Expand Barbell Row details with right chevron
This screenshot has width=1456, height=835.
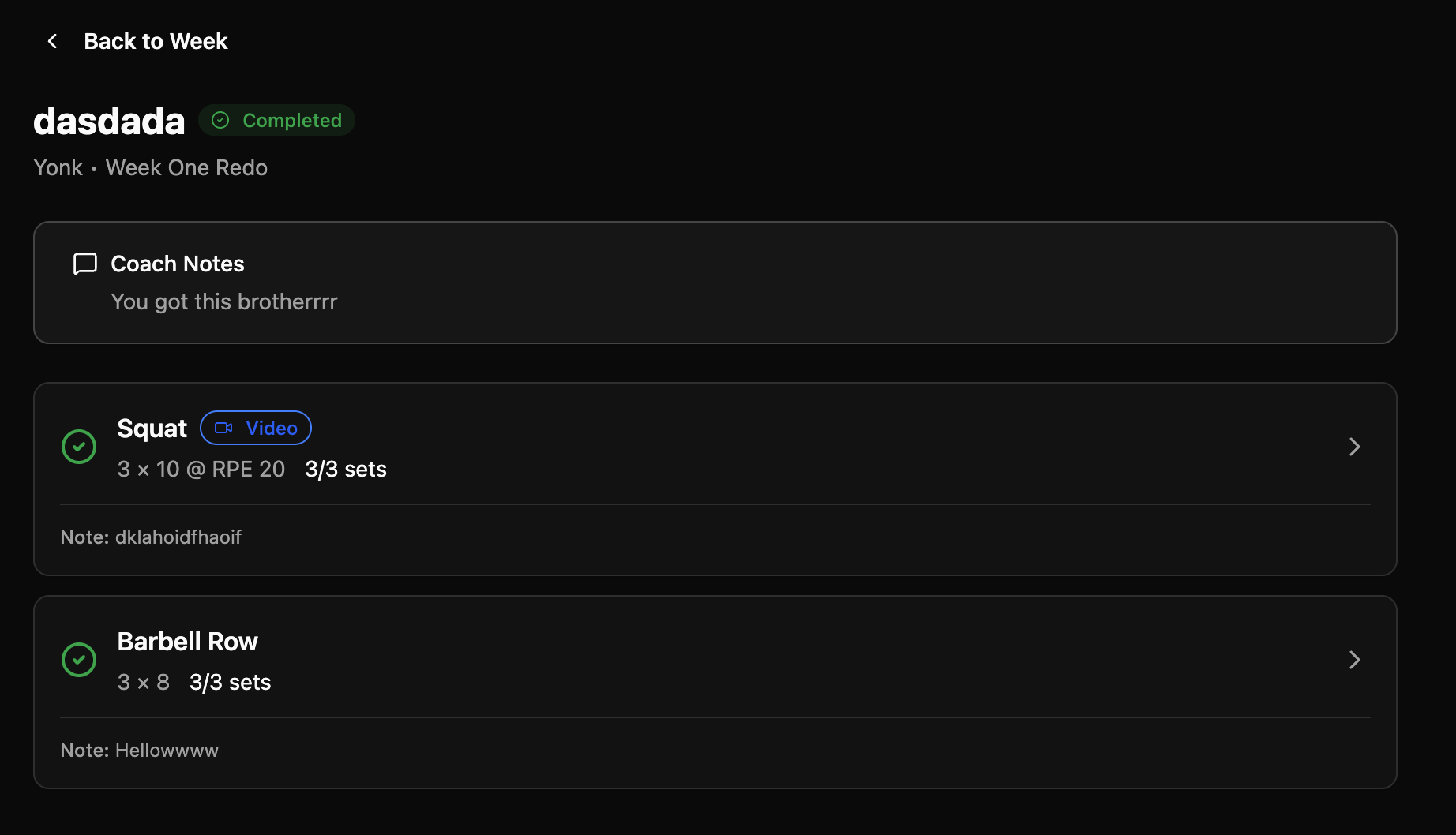(1354, 660)
